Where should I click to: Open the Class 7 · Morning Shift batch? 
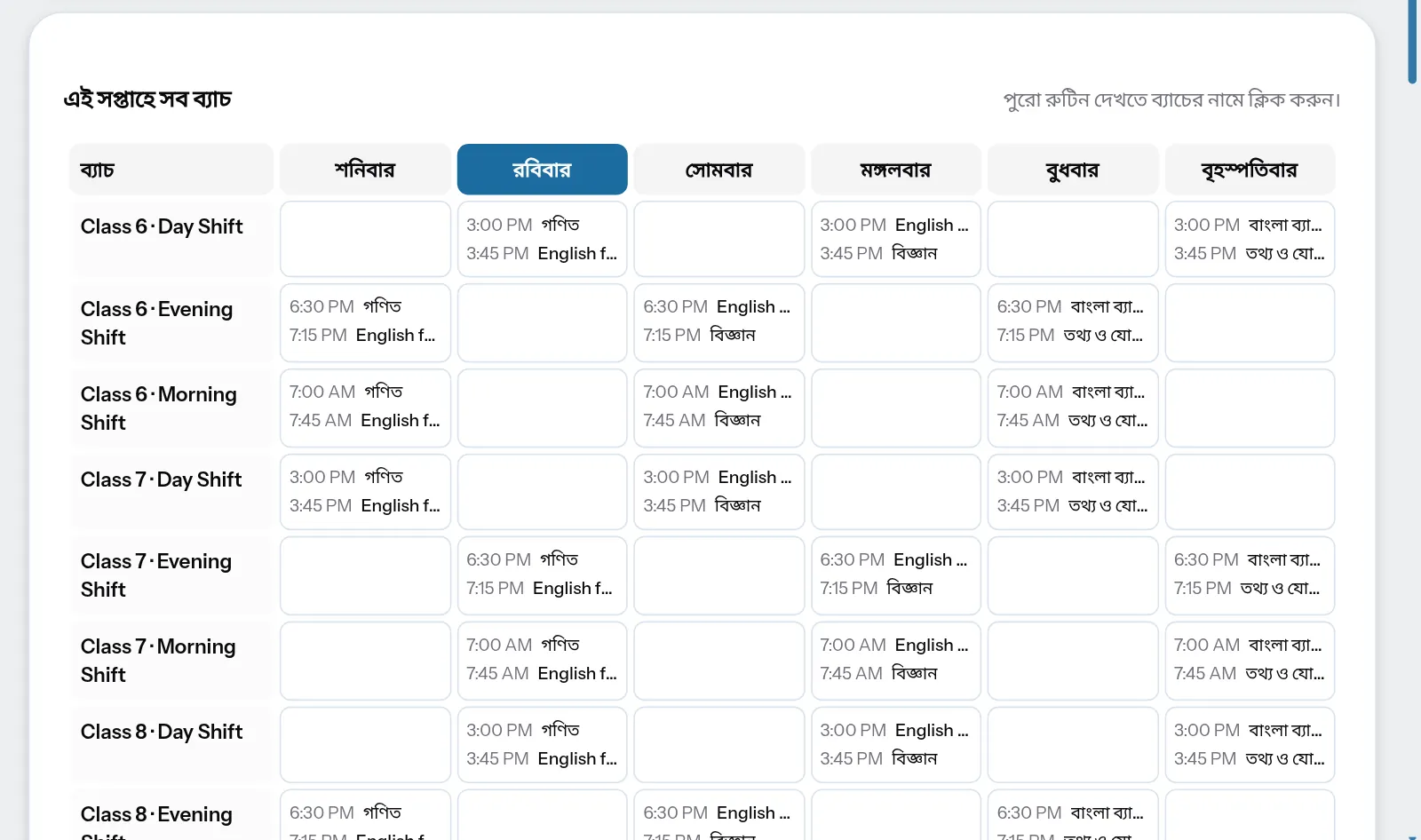coord(158,661)
